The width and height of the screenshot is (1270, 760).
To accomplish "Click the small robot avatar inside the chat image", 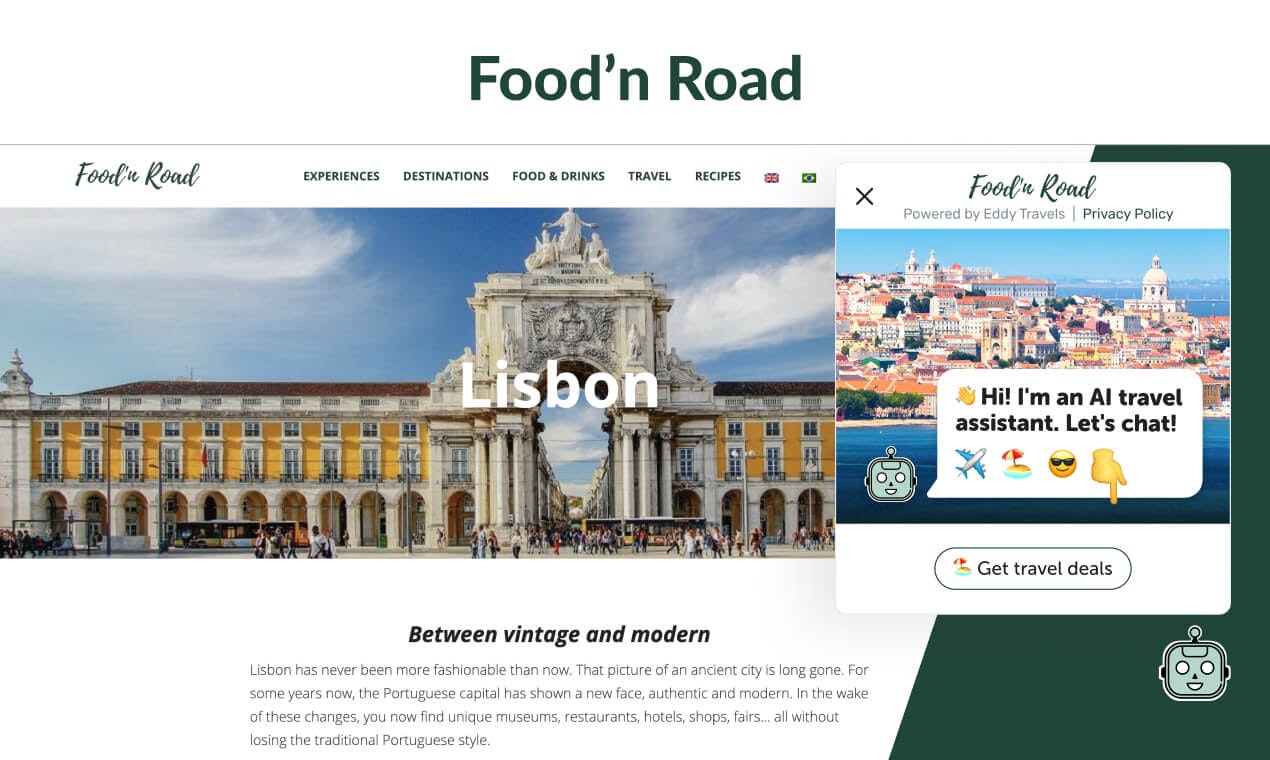I will click(x=890, y=474).
